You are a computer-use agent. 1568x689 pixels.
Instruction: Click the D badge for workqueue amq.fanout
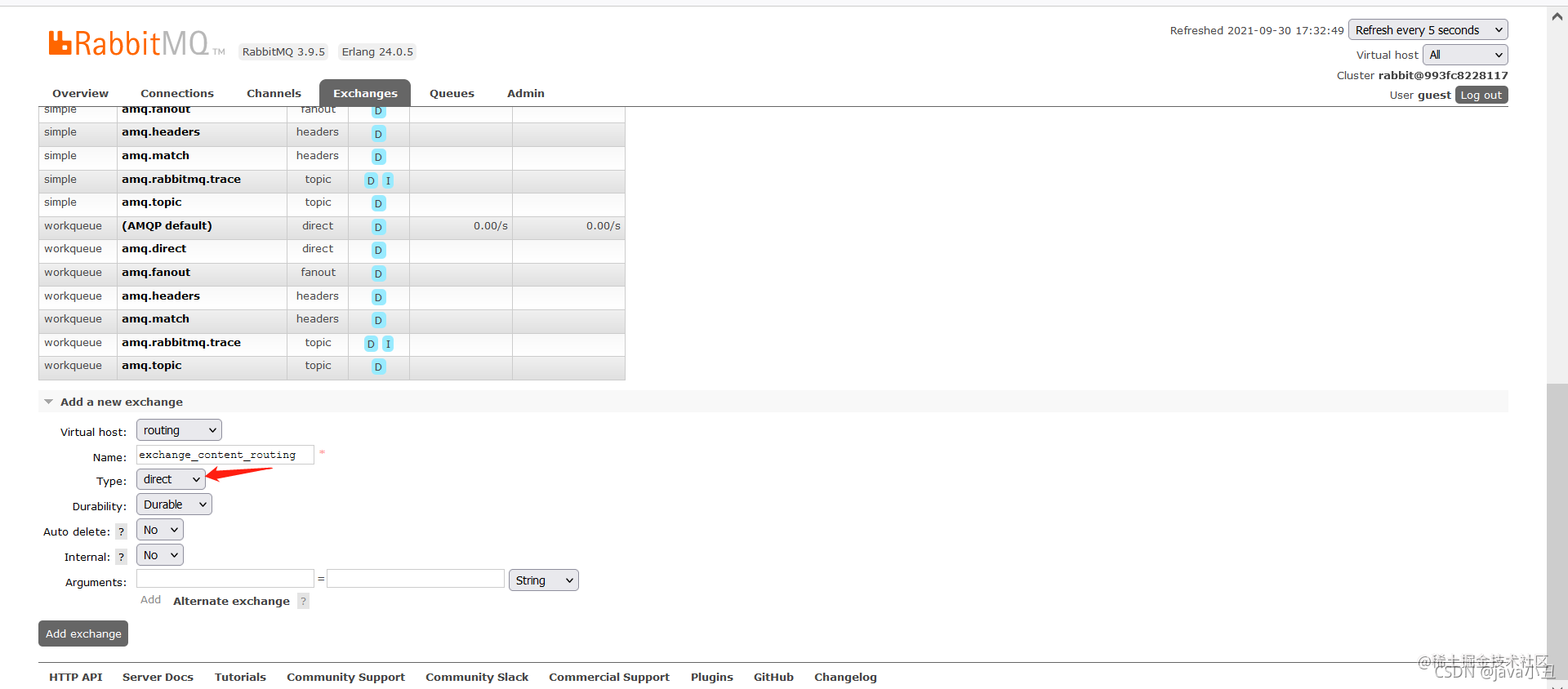click(x=378, y=273)
